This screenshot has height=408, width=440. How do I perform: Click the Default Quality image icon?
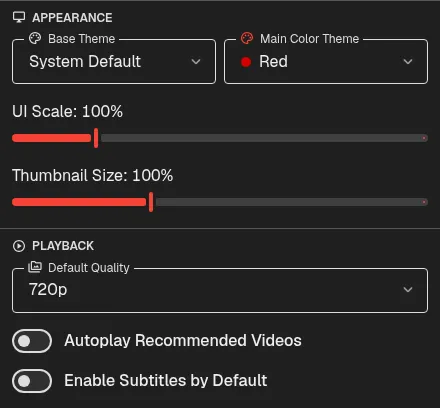click(35, 267)
